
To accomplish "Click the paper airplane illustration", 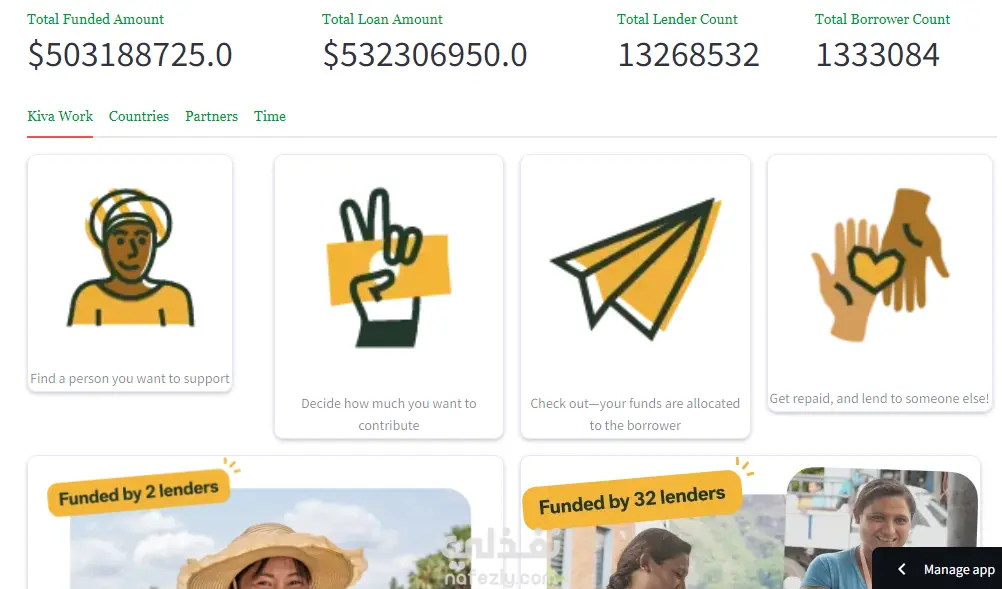I will pos(636,268).
